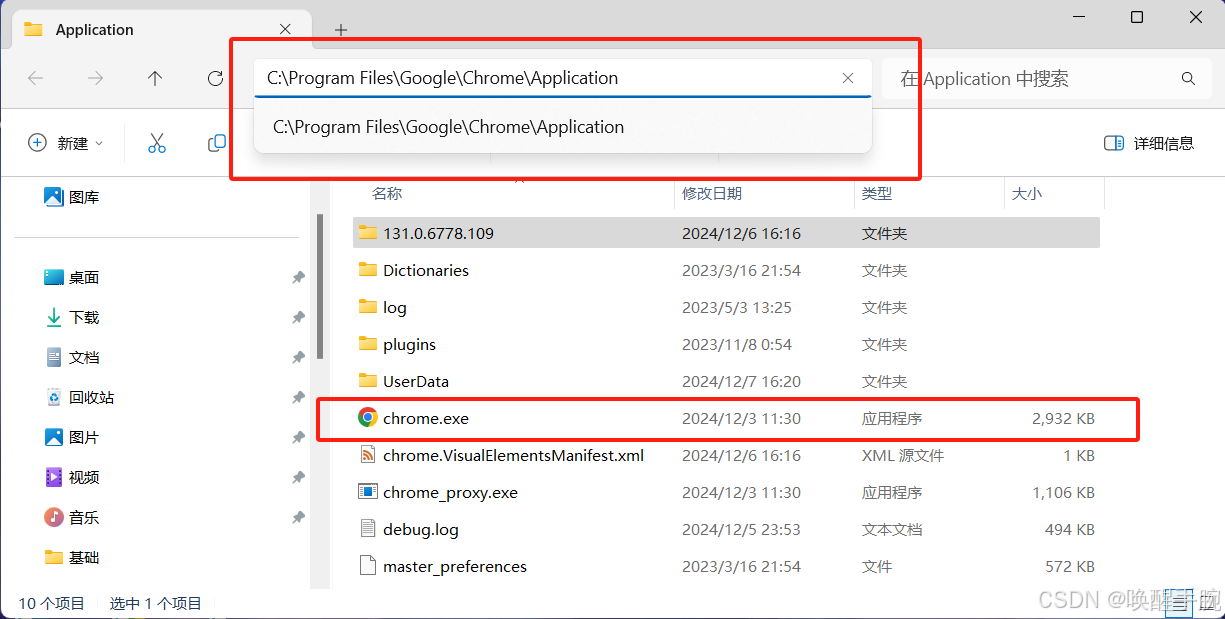
Task: Clear the address bar text
Action: click(848, 78)
